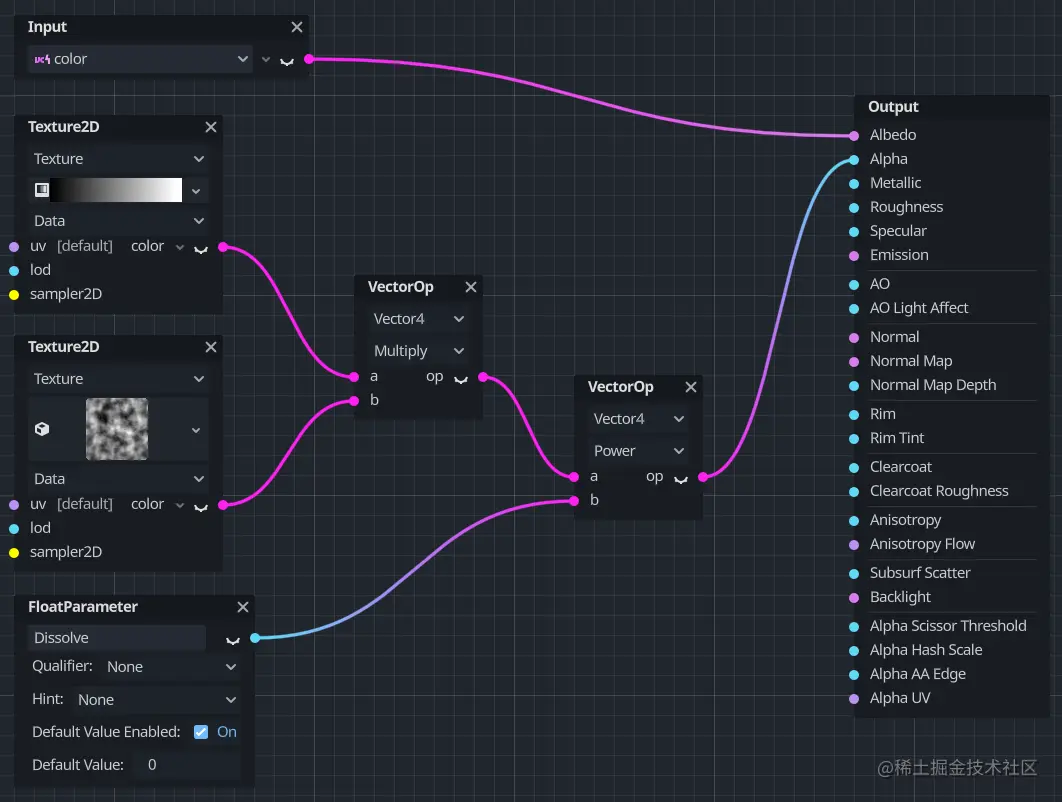1062x802 pixels.
Task: Open Texture dropdown in gradient Texture2D node
Action: coord(119,159)
